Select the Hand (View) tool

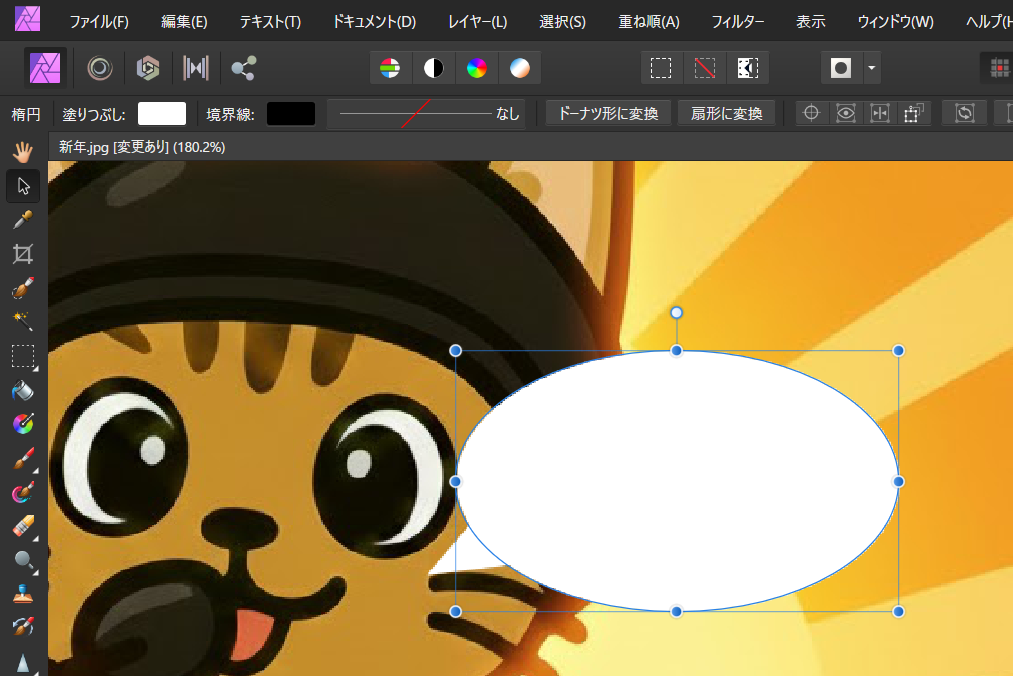click(23, 151)
